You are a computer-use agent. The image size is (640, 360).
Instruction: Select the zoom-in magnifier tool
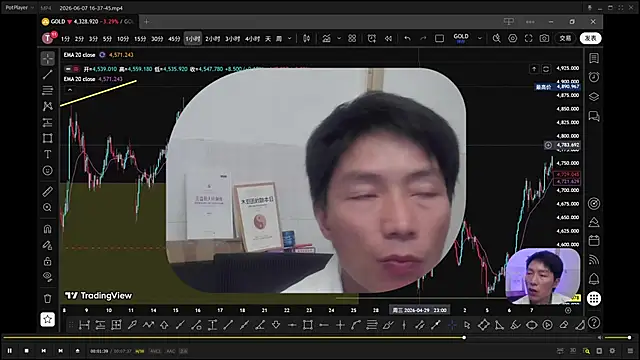point(48,207)
